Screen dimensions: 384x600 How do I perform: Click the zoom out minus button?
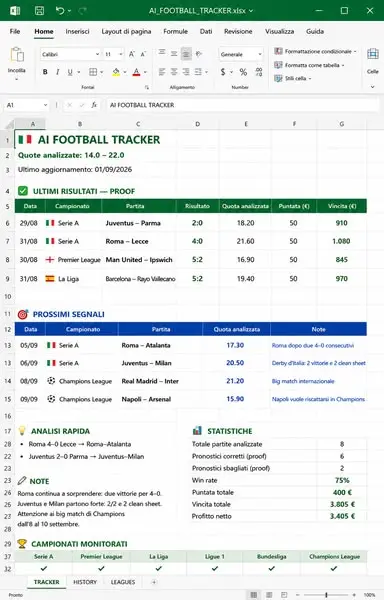click(x=299, y=595)
